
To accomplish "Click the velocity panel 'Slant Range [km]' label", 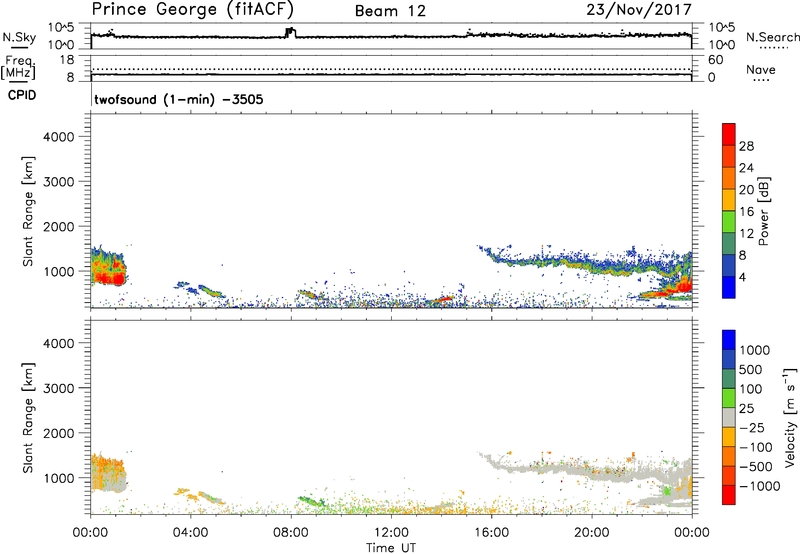I will [x=28, y=418].
